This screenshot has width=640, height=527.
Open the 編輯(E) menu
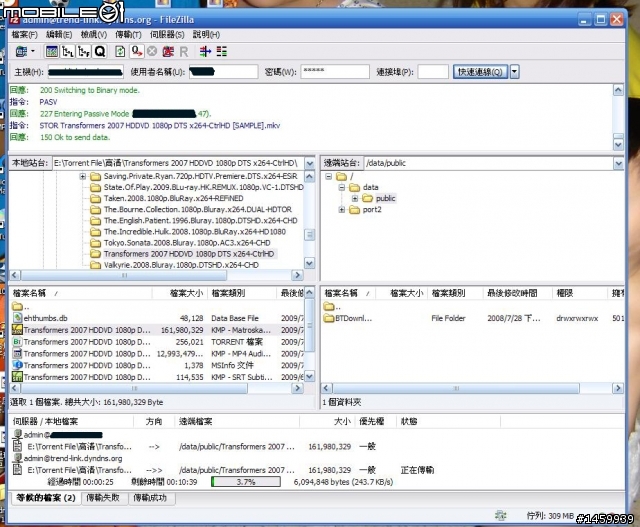click(59, 35)
